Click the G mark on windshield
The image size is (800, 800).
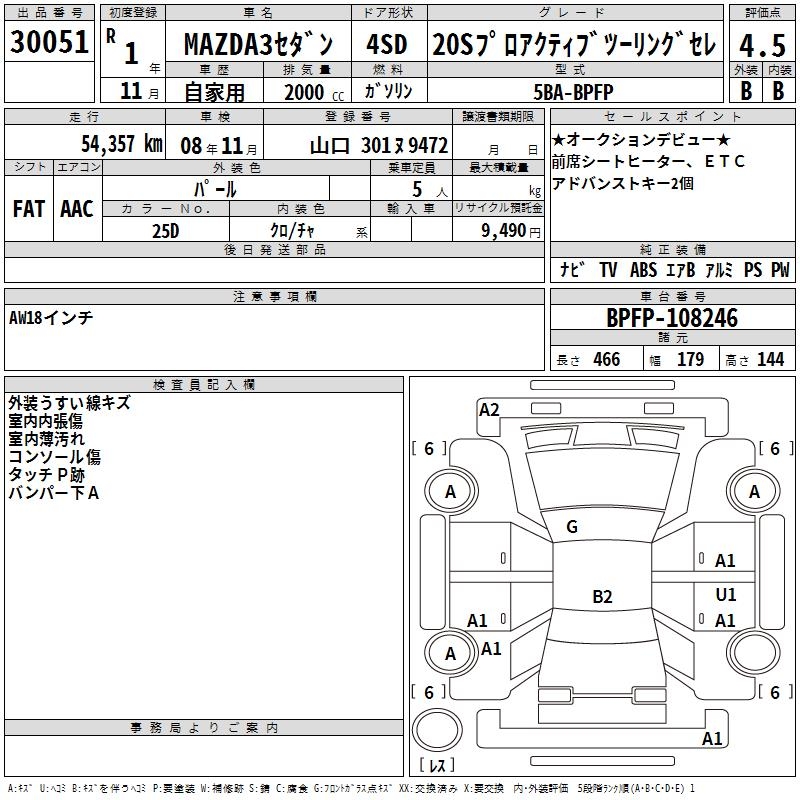(x=572, y=527)
